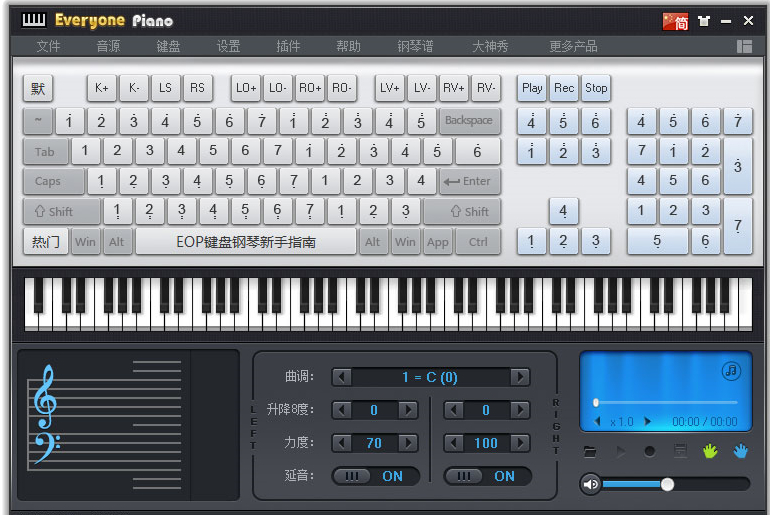Open a file with the folder icon
Viewport: 770px width, 515px height.
[x=590, y=451]
